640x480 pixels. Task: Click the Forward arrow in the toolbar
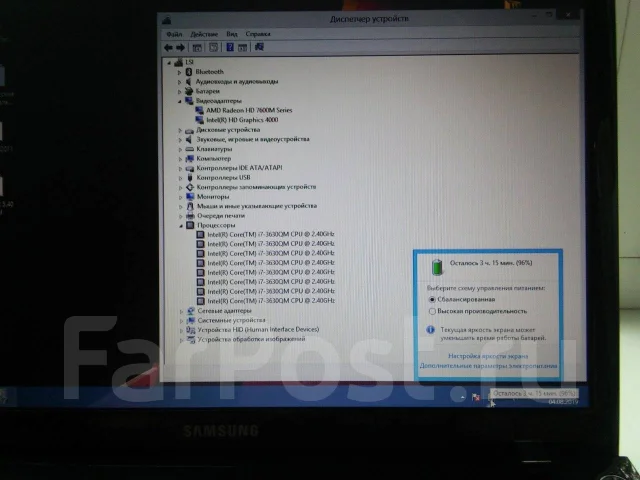point(180,48)
